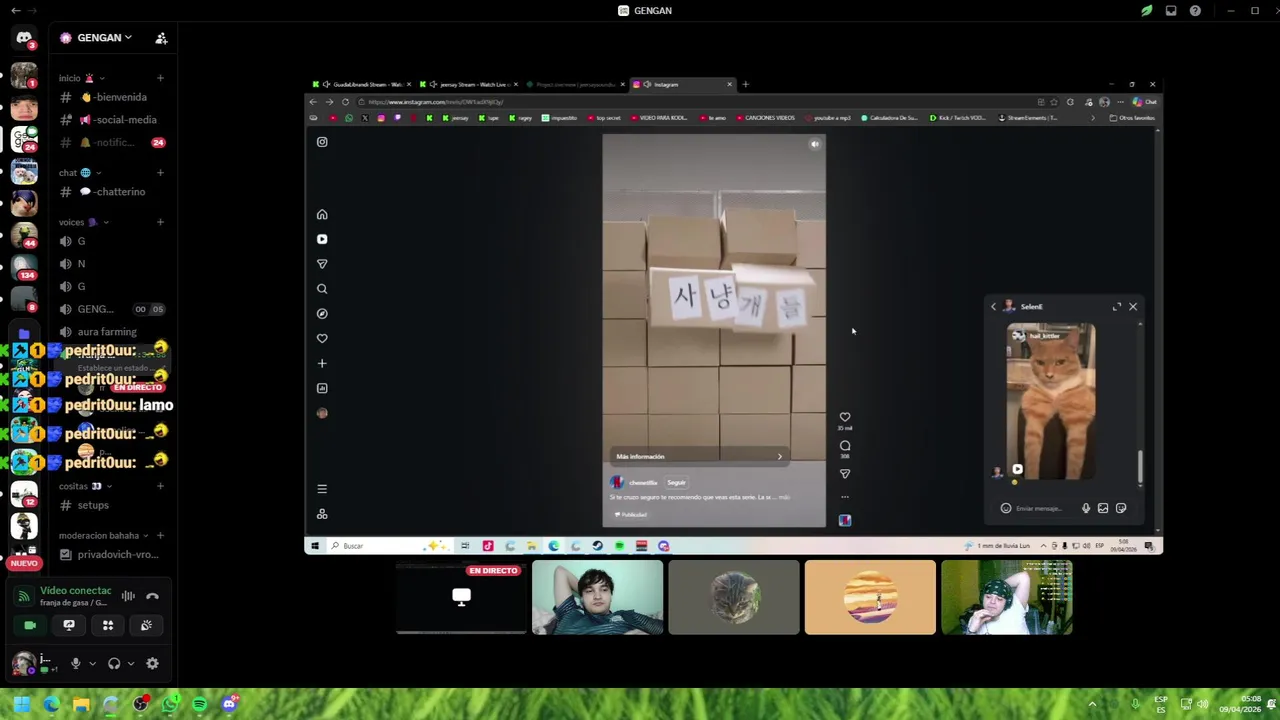Toggle noise suppression icon in voice panel

pyautogui.click(x=128, y=596)
